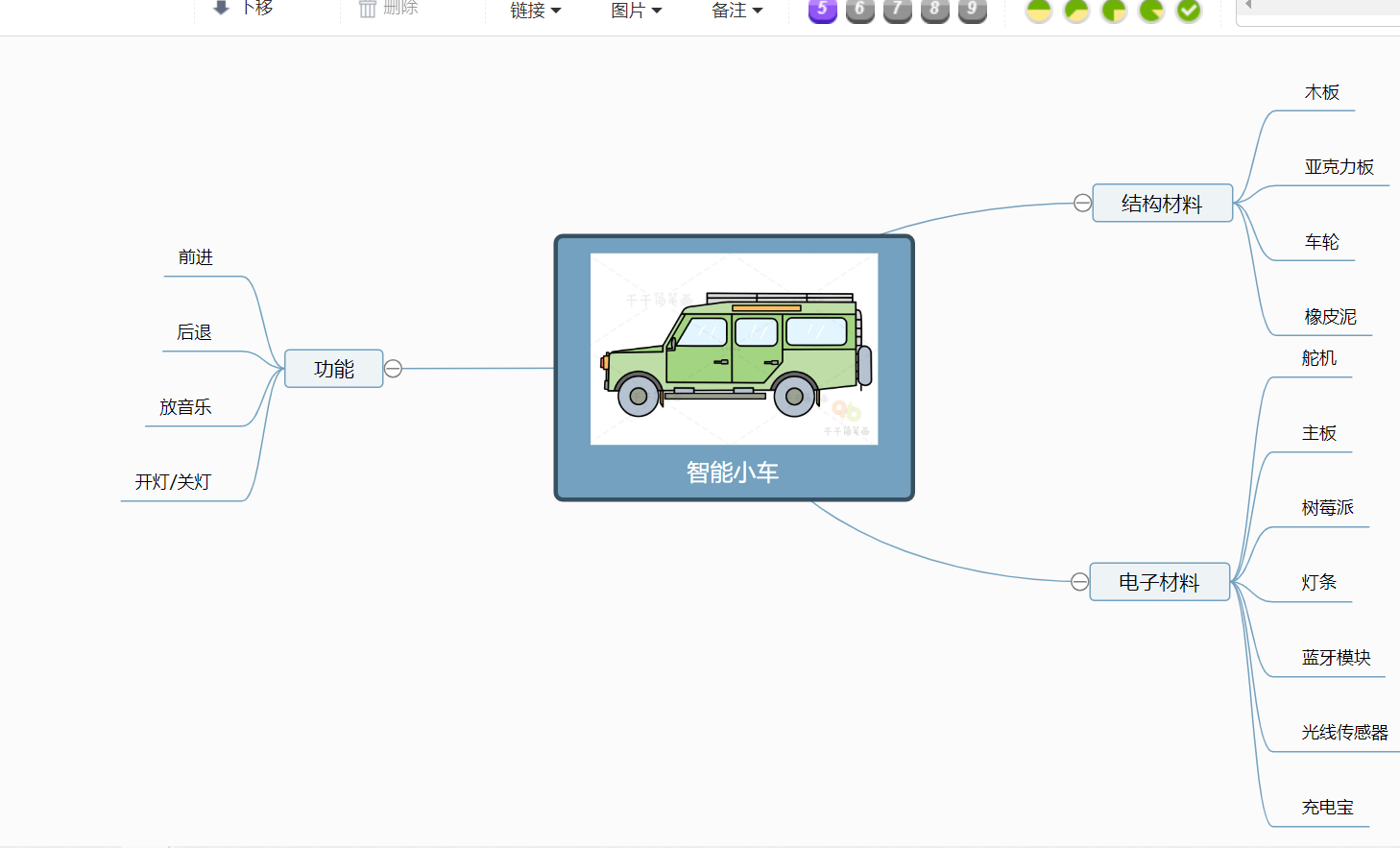This screenshot has width=1400, height=848.
Task: Open the 图片 dropdown
Action: (x=637, y=11)
